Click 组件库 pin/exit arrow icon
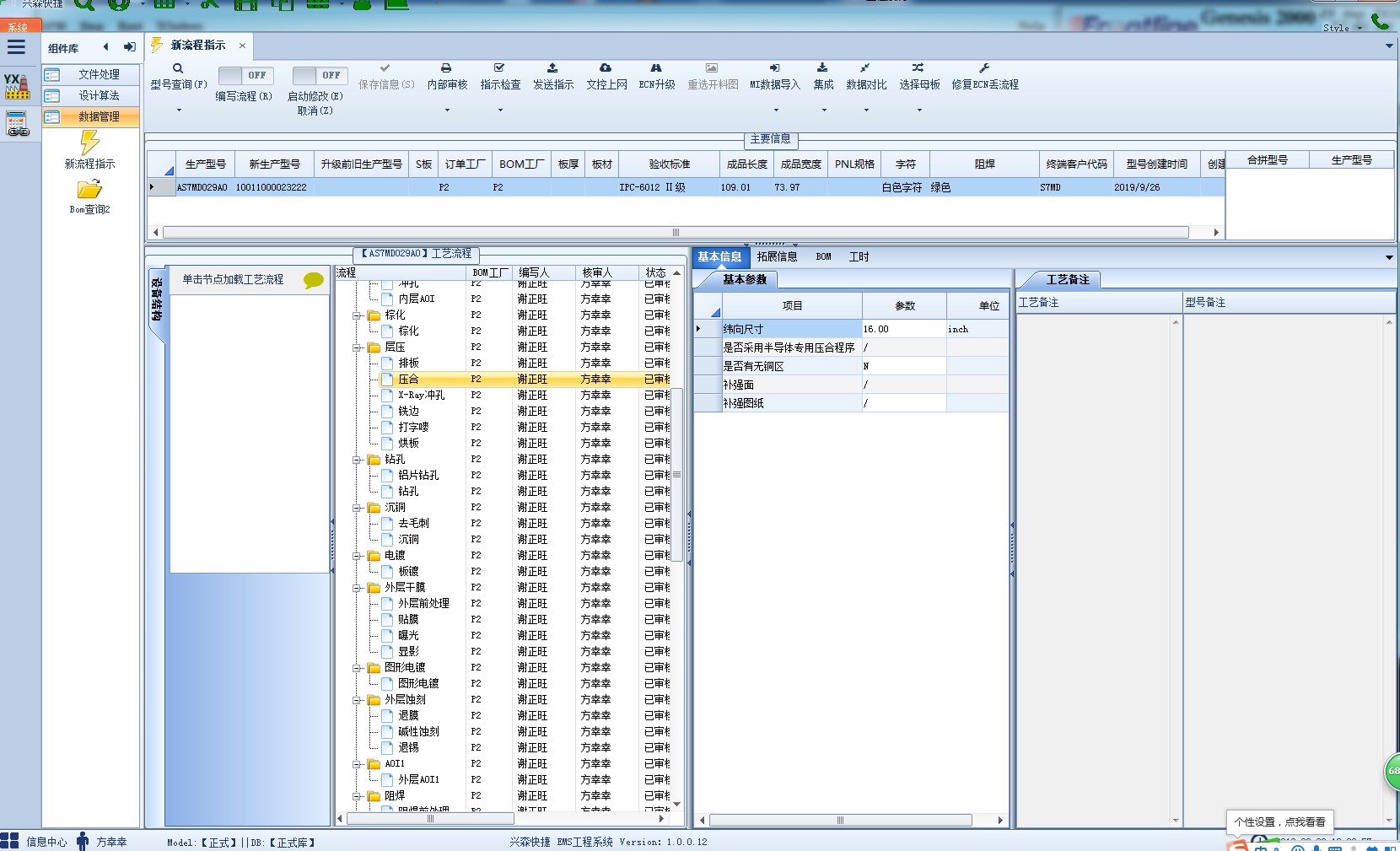The image size is (1400, 851). [129, 47]
